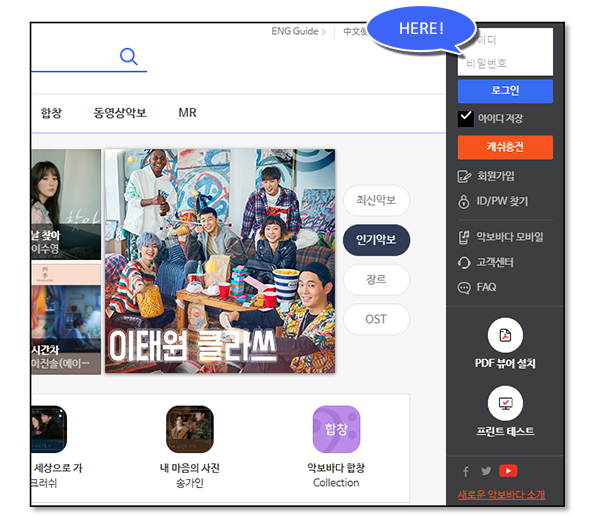Open the 이수영 album thumbnail
The height and width of the screenshot is (517, 600).
pos(66,204)
